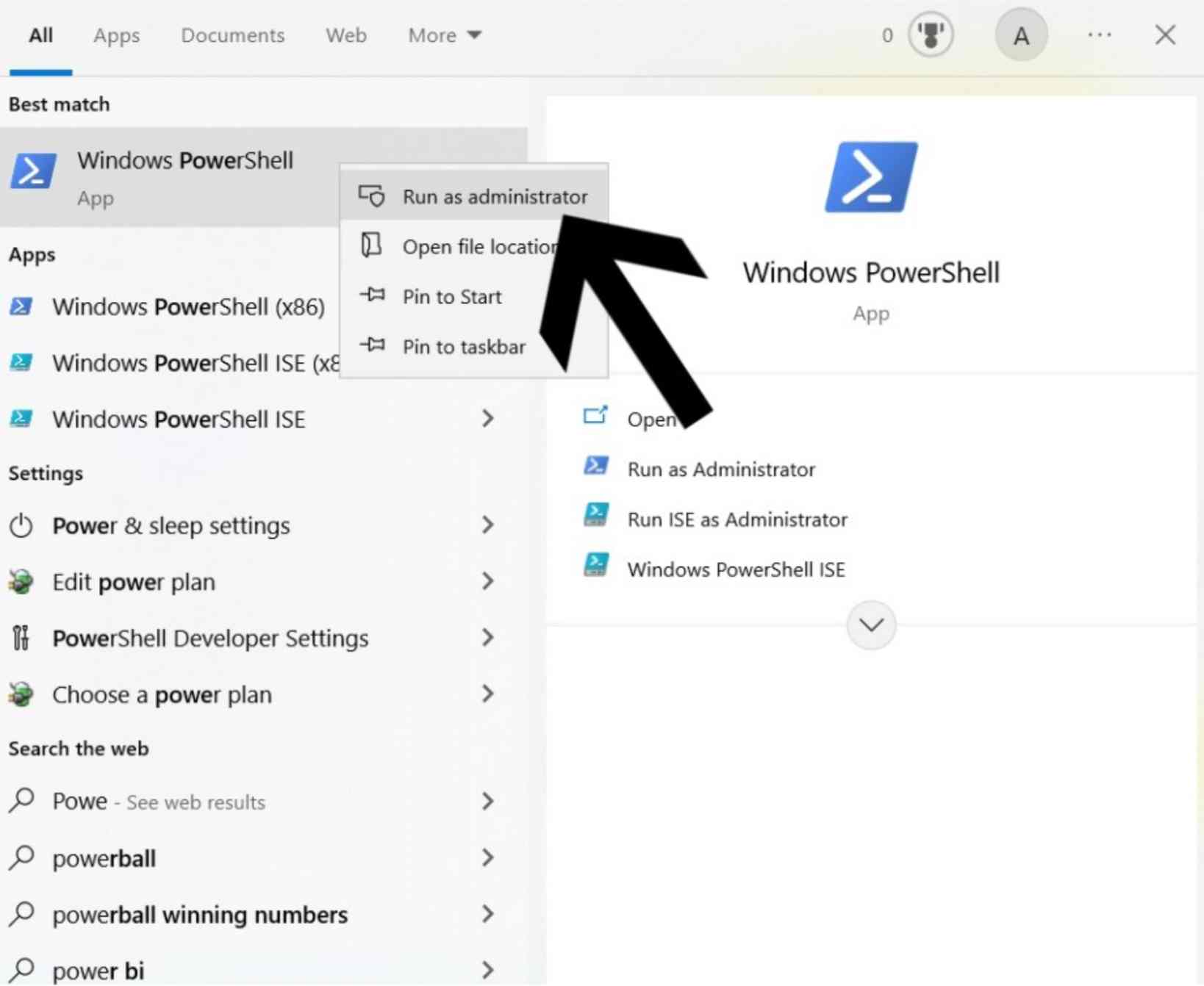The image size is (1204, 986).
Task: Click the PowerShell icon in Best match
Action: (32, 171)
